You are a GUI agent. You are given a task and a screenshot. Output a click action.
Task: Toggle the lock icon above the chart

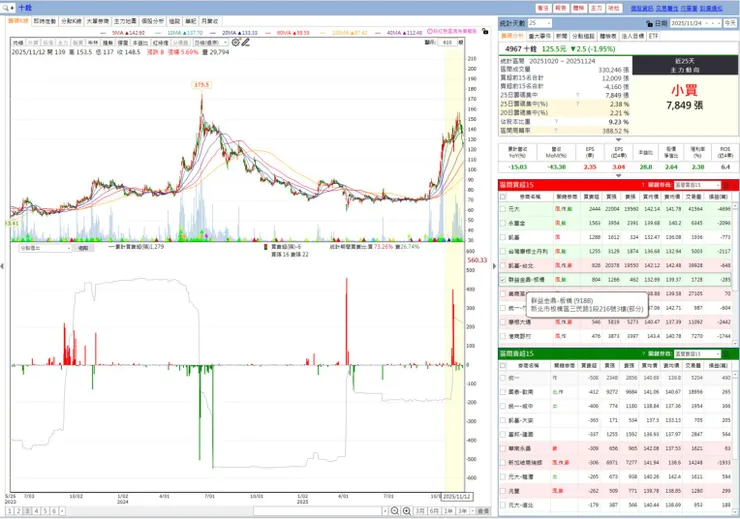pos(485,32)
